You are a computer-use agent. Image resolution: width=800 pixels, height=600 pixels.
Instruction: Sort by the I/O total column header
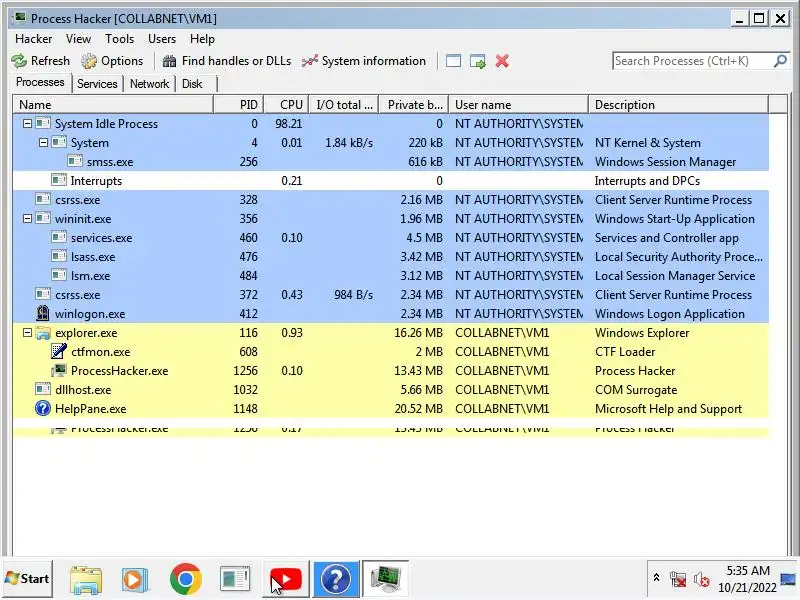click(344, 105)
